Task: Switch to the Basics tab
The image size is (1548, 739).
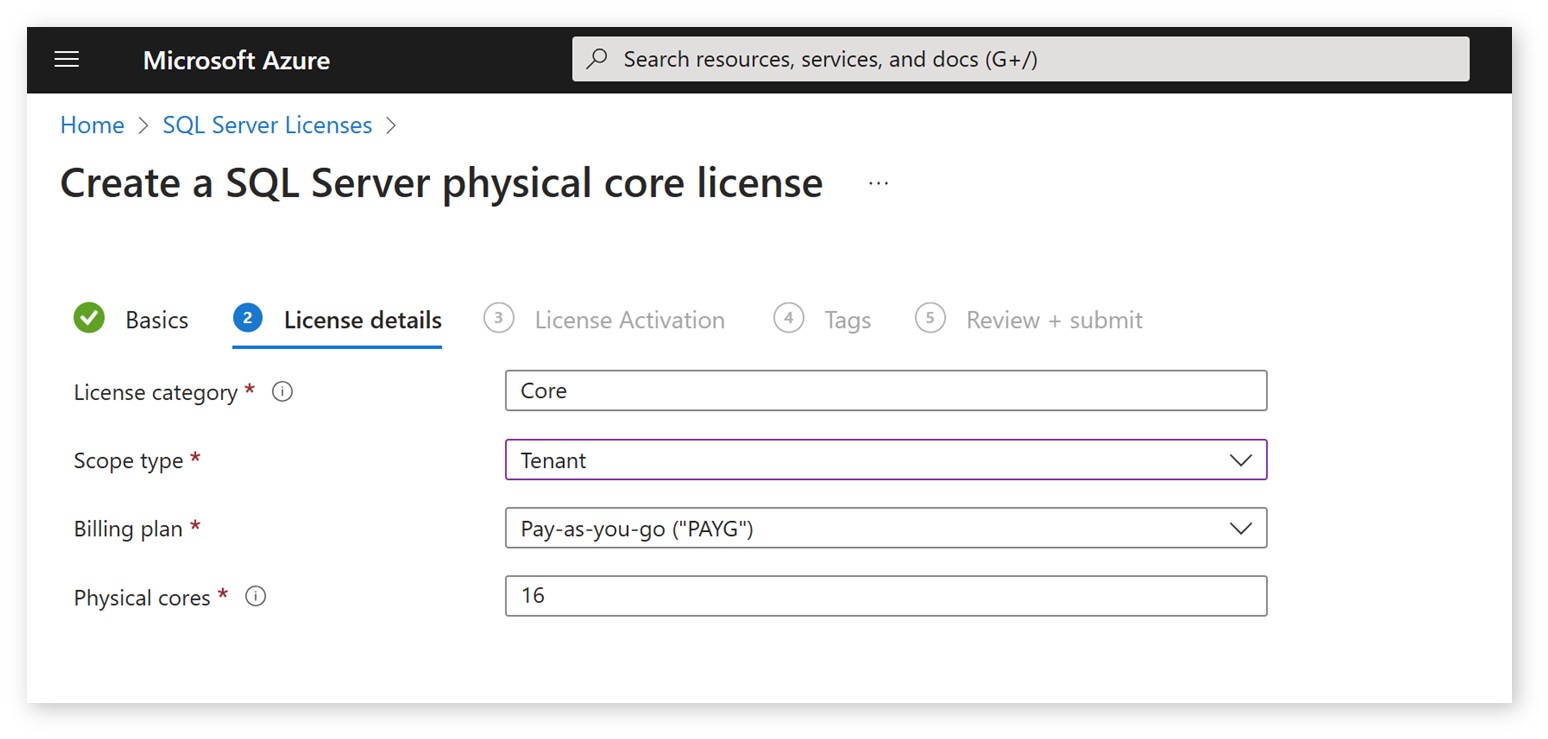Action: pos(156,319)
